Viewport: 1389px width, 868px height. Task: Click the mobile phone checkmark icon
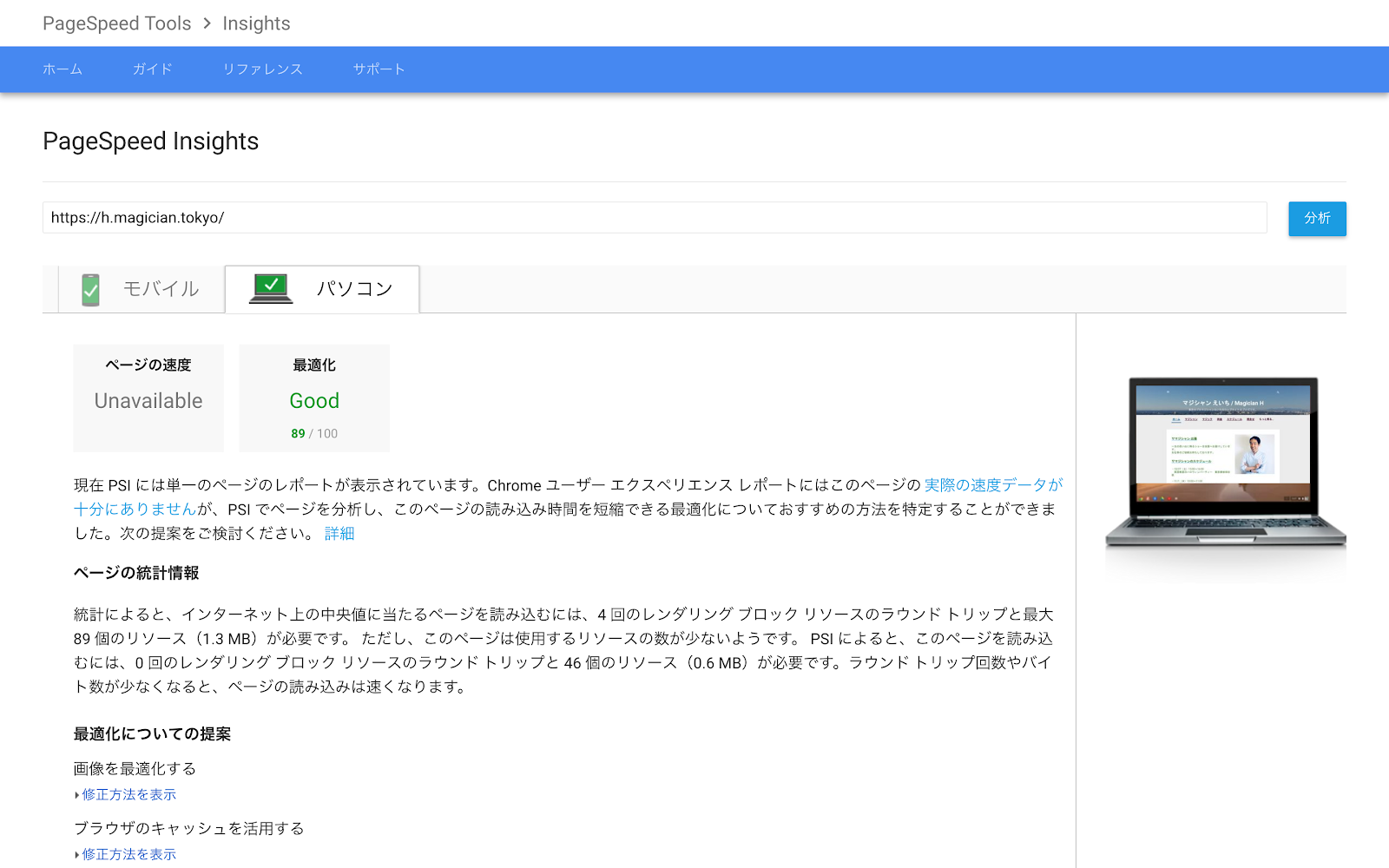90,290
